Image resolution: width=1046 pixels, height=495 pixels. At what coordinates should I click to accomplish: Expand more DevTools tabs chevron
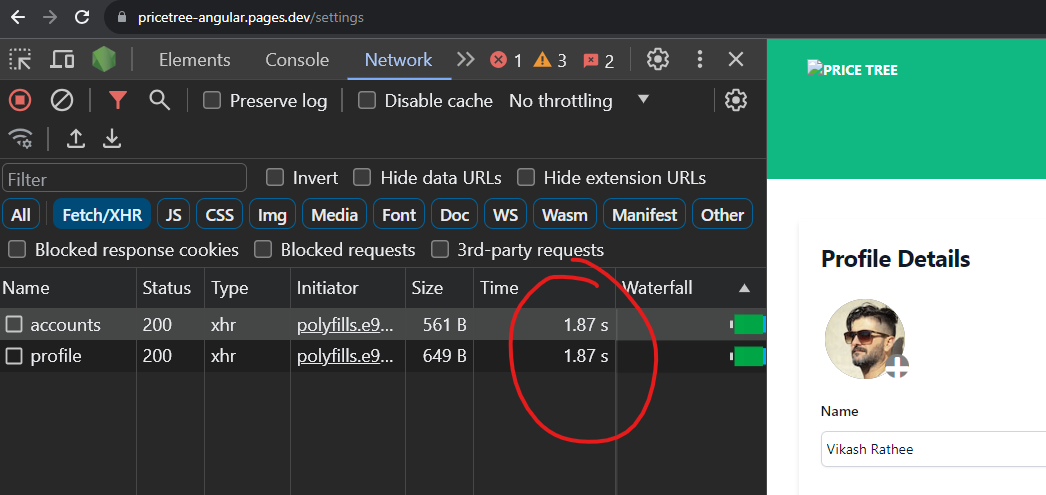click(x=466, y=60)
